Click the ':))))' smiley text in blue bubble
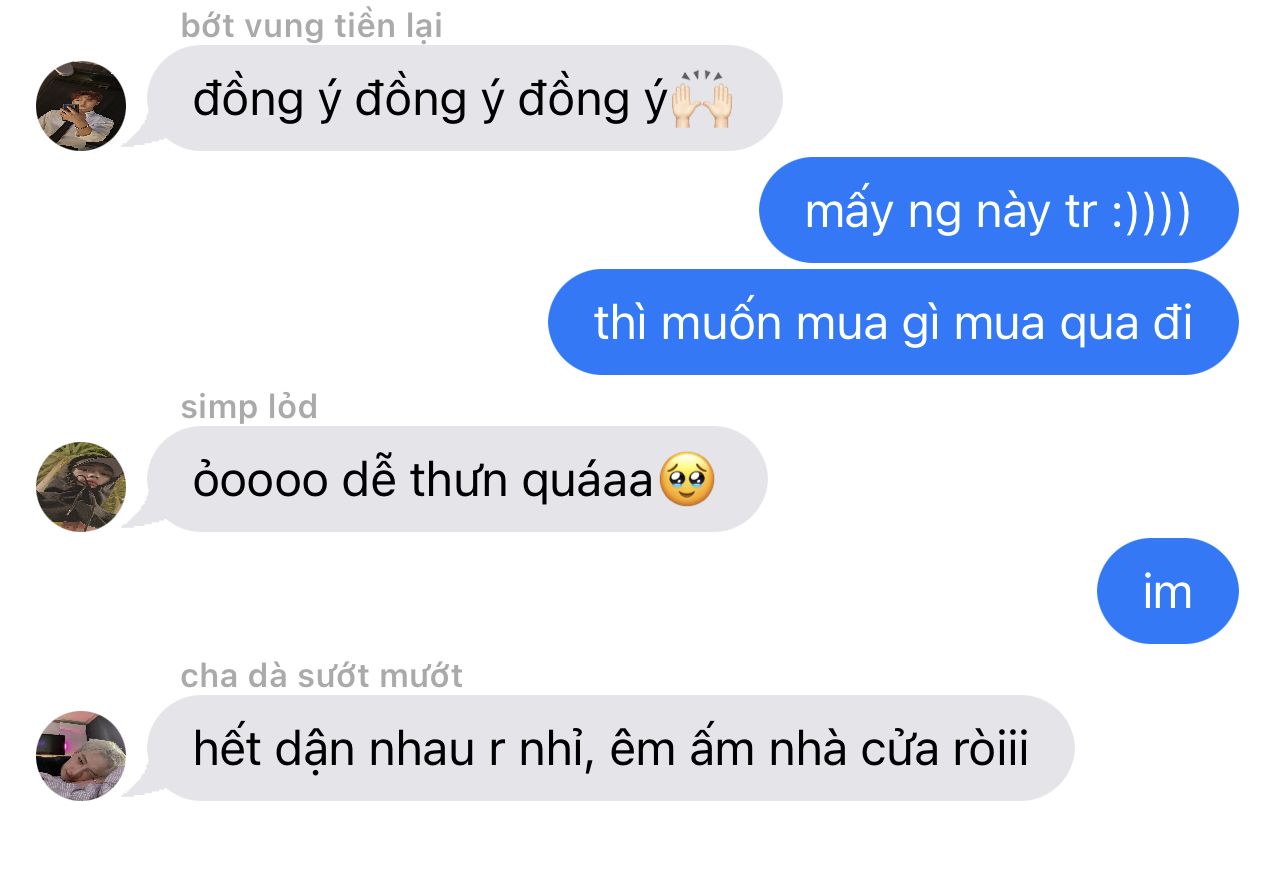Image resolution: width=1284 pixels, height=878 pixels. (x=1150, y=212)
